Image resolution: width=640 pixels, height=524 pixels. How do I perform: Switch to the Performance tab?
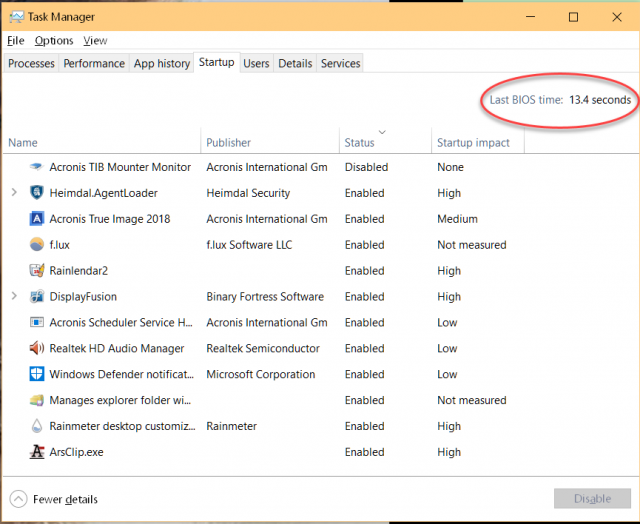tap(94, 63)
